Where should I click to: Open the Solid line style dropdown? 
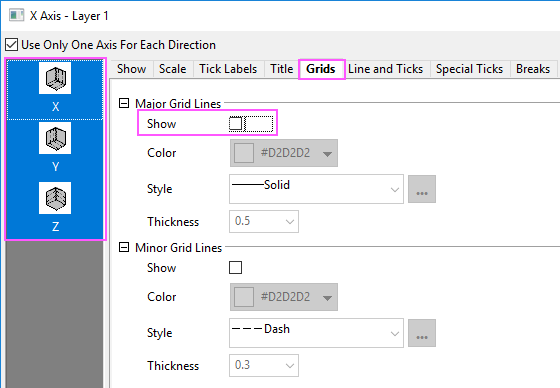(316, 189)
